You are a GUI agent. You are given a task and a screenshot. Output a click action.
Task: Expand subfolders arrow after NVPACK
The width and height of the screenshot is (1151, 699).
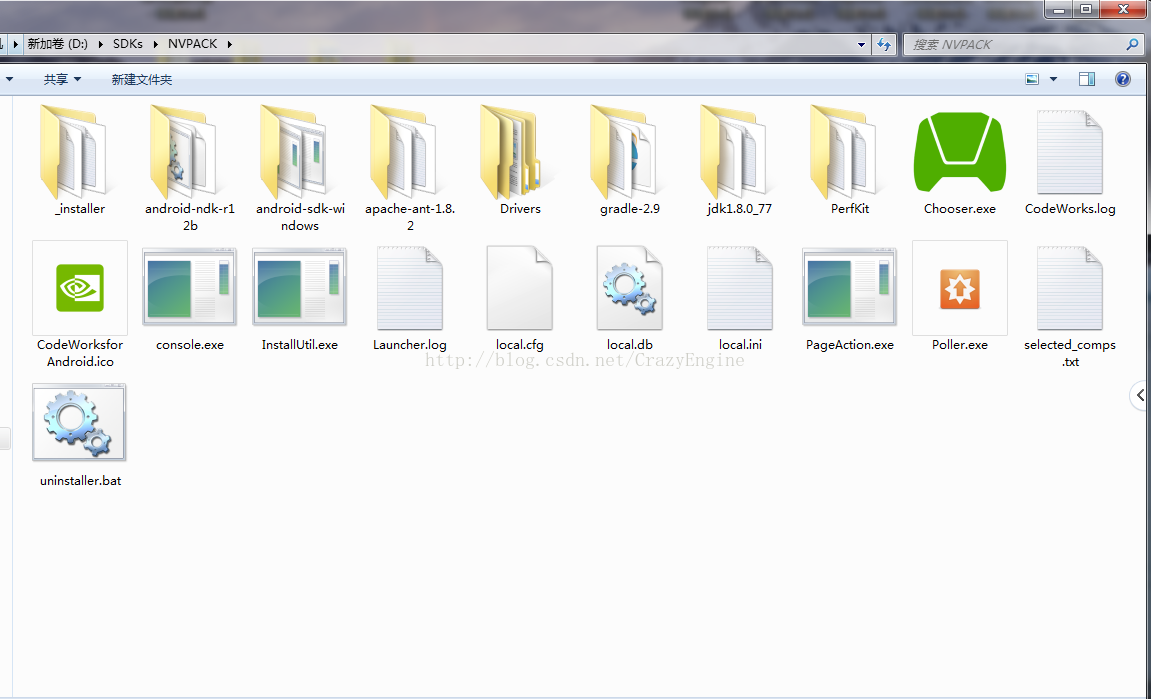[230, 44]
